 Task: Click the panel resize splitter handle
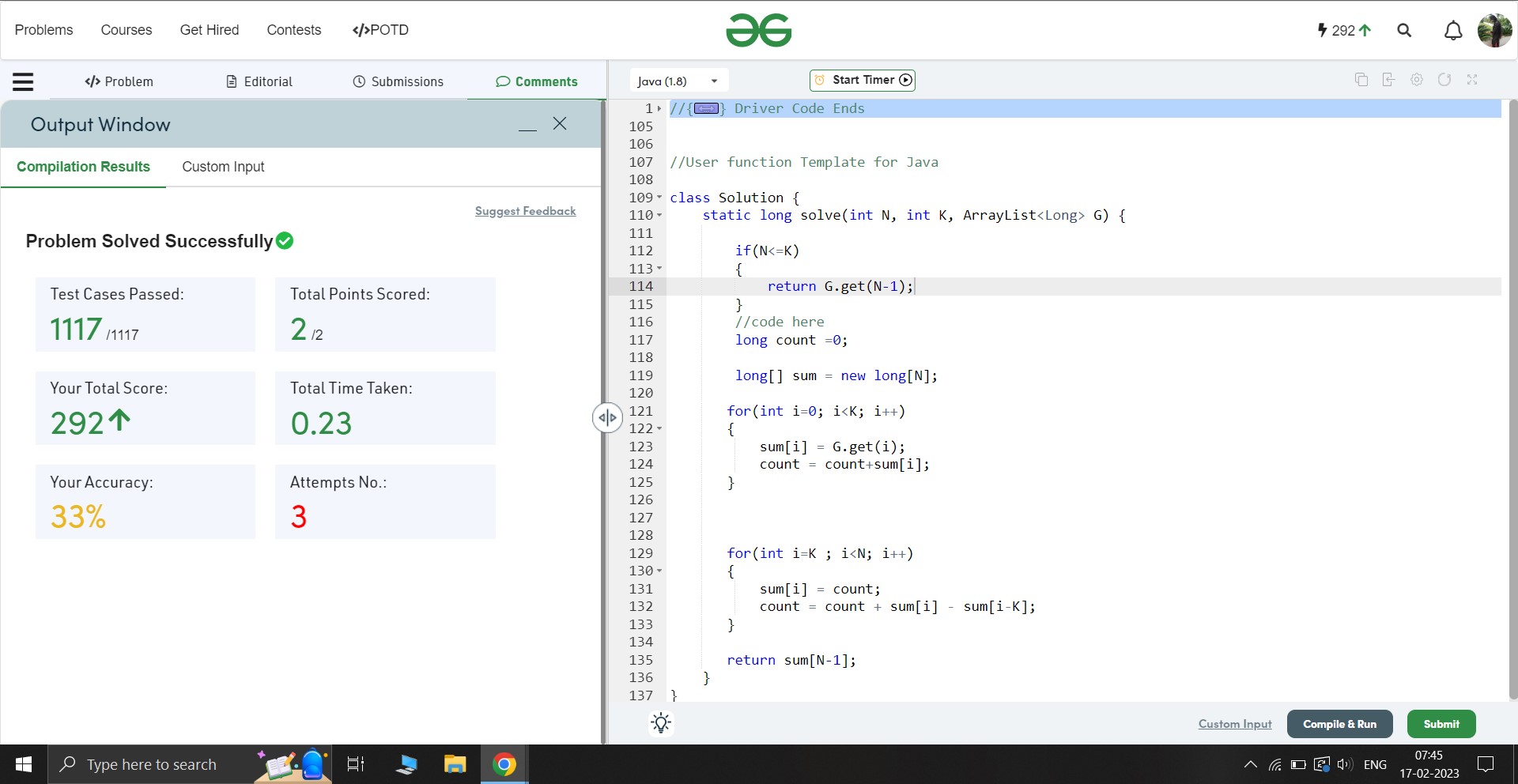(606, 417)
